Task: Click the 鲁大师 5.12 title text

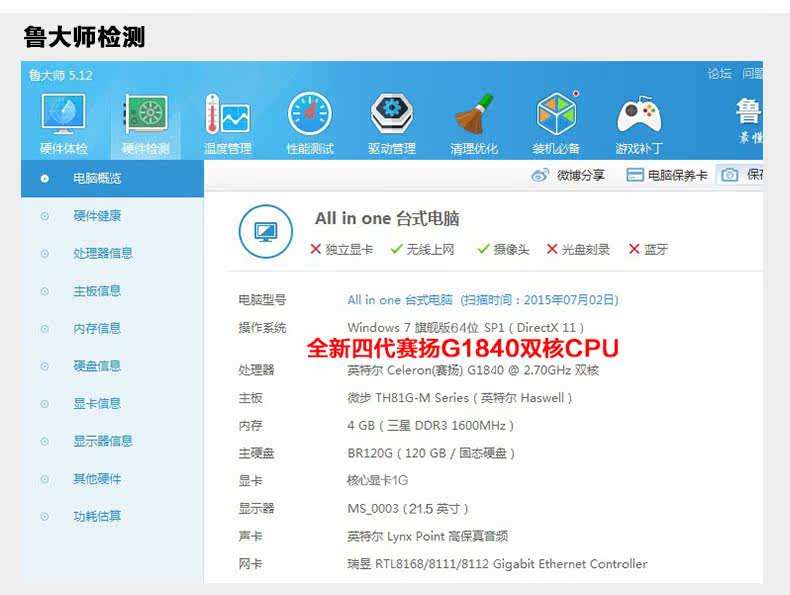Action: 60,76
